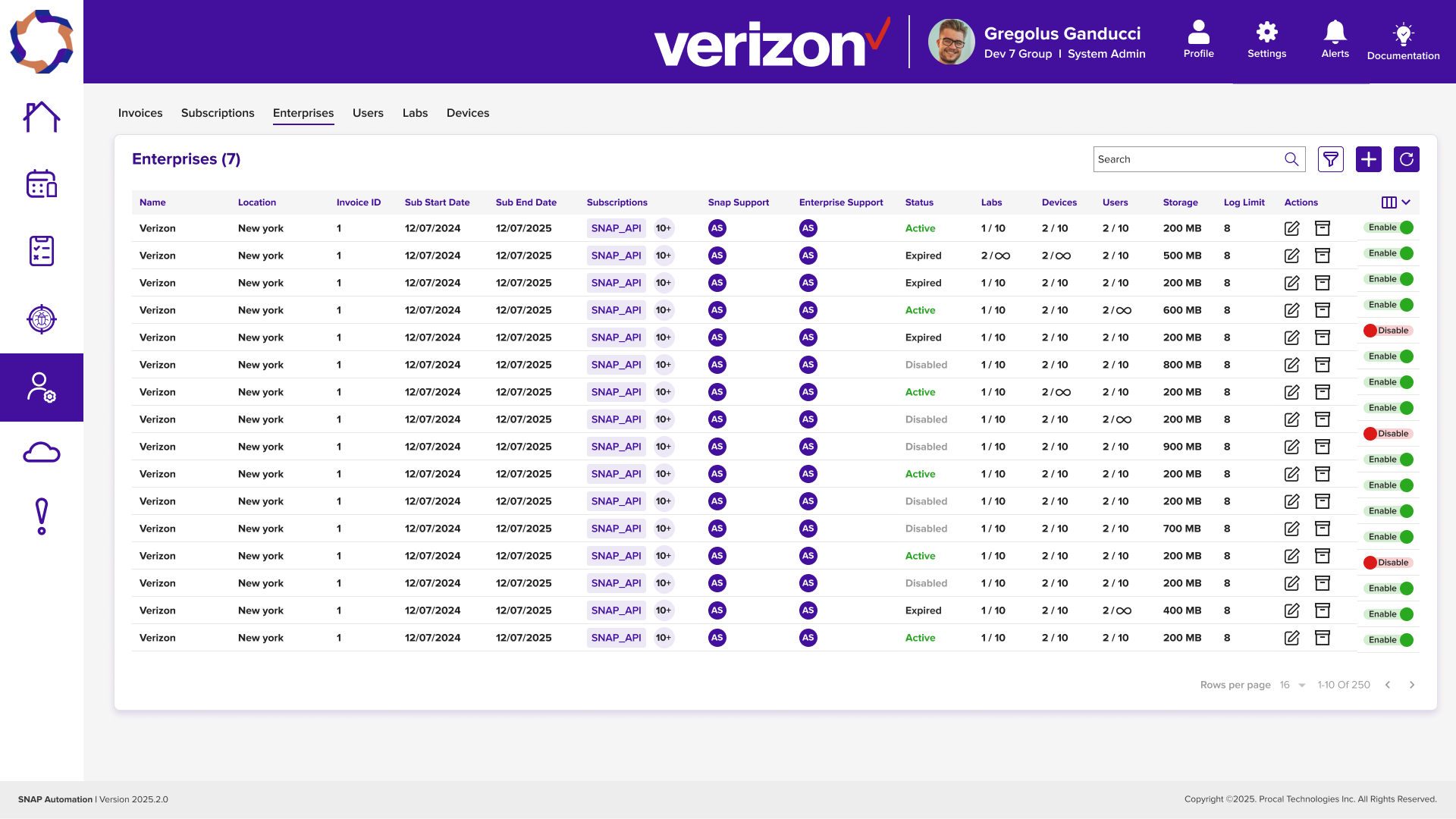Viewport: 1456px width, 819px height.
Task: Expand the 10+ subscriptions badge in the 900 MB row
Action: [664, 447]
